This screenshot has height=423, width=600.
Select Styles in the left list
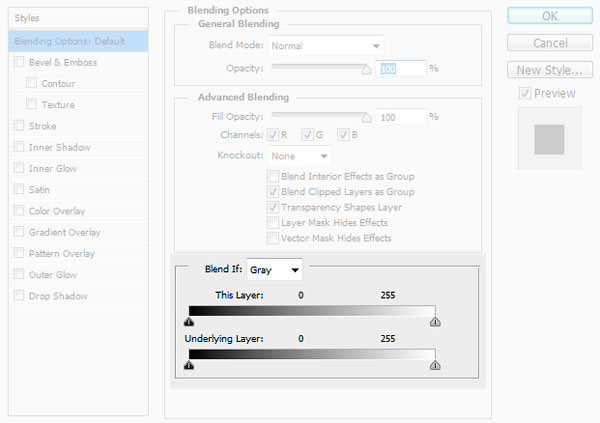(x=78, y=18)
